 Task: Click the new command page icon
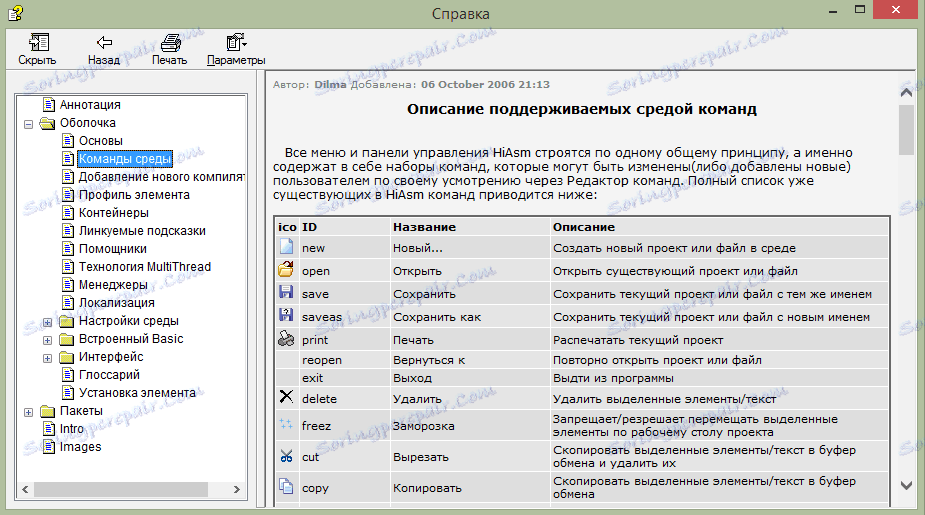[x=286, y=247]
